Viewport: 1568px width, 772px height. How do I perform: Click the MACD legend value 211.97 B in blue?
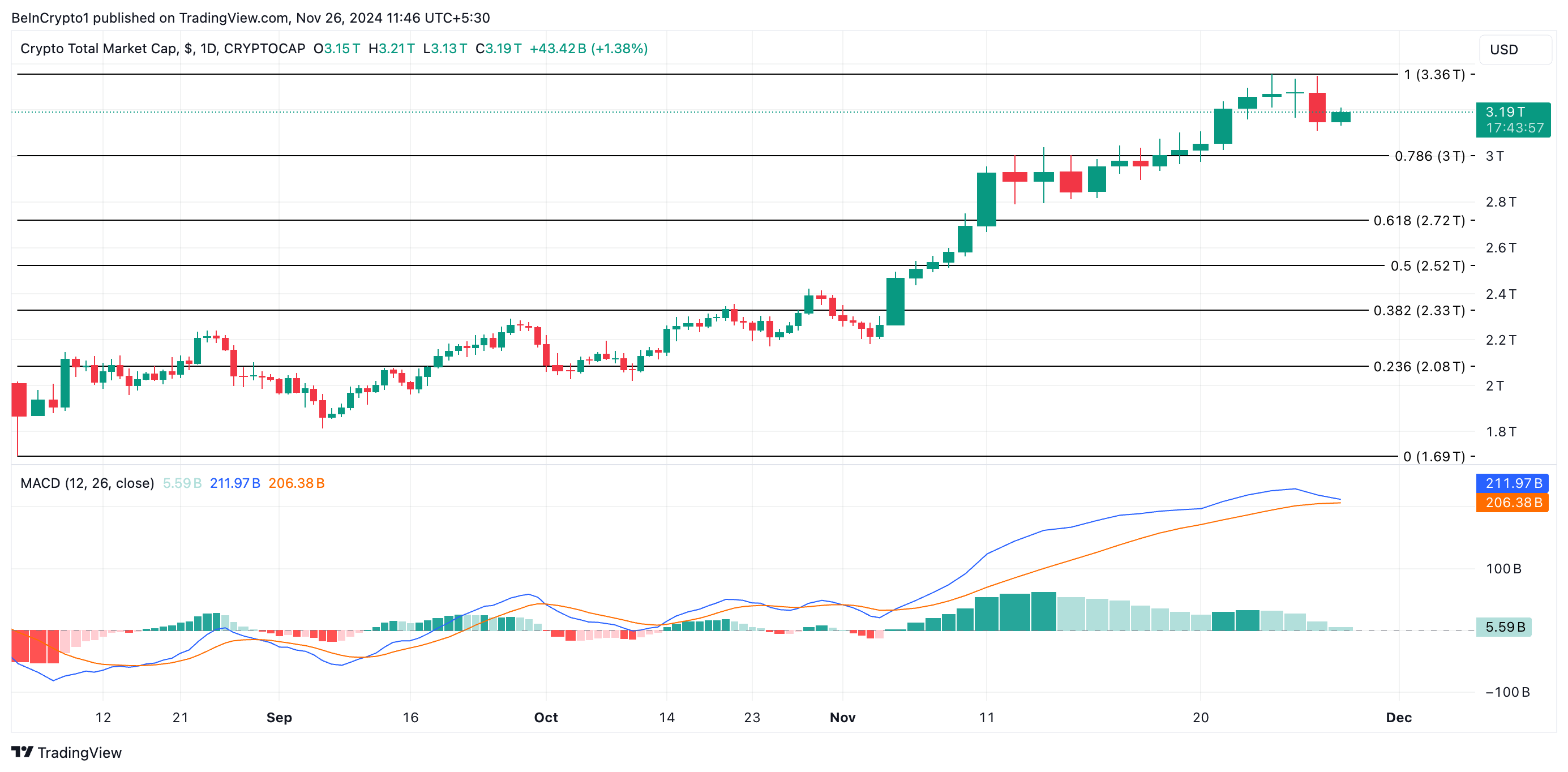click(235, 483)
